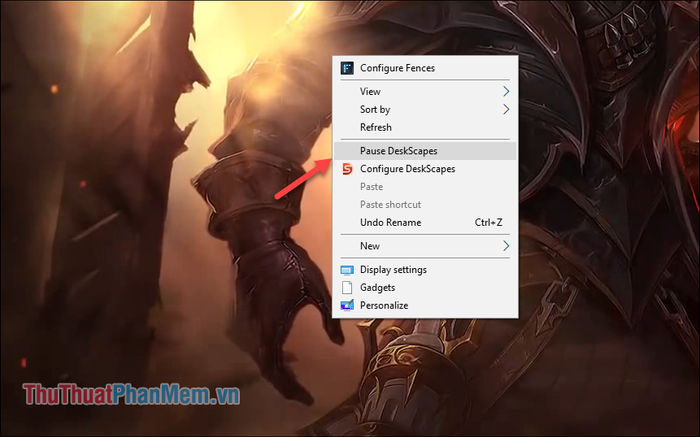This screenshot has height=437, width=700.
Task: Click the Gadgets menu entry
Action: pyautogui.click(x=425, y=287)
